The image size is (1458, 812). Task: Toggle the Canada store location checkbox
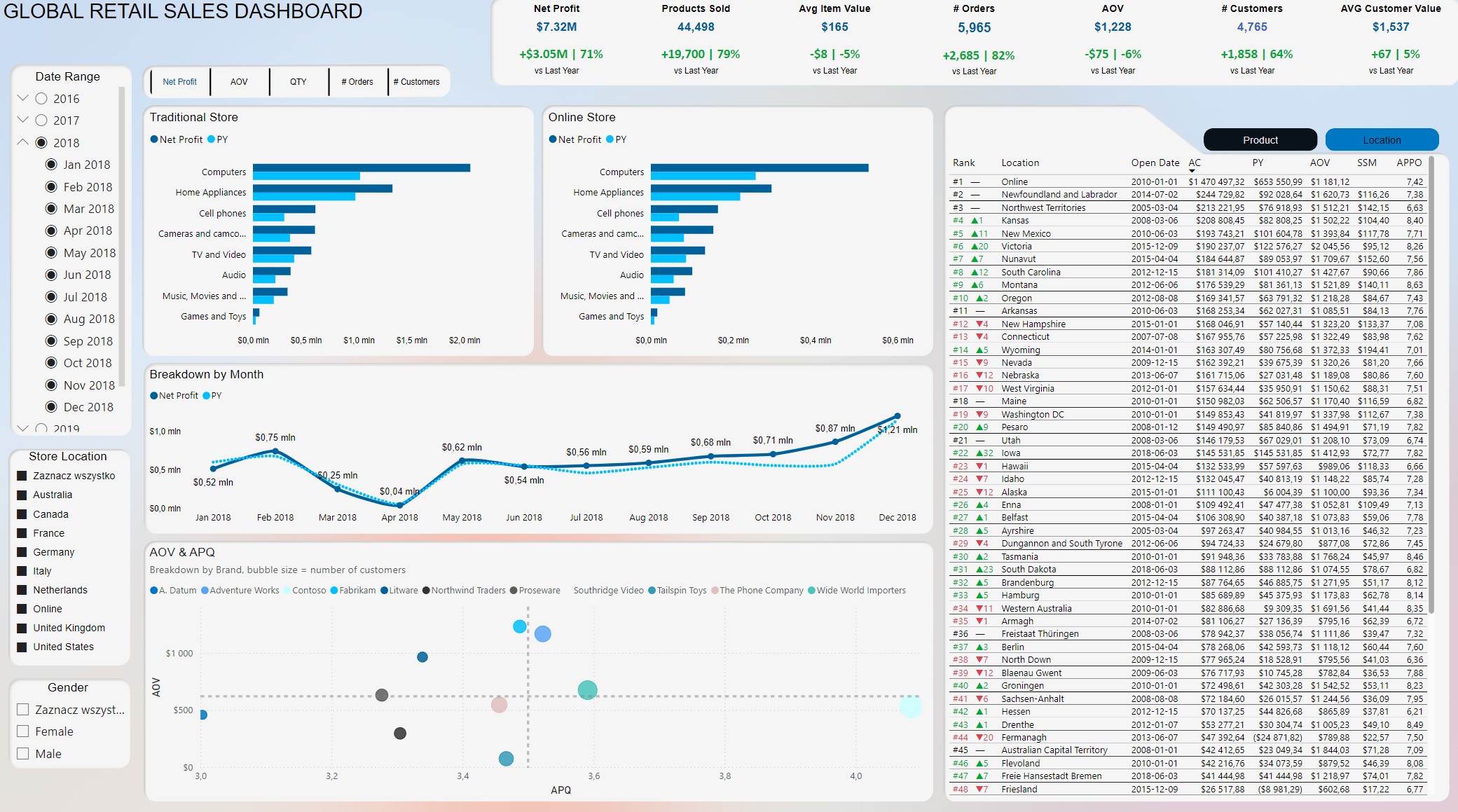22,514
